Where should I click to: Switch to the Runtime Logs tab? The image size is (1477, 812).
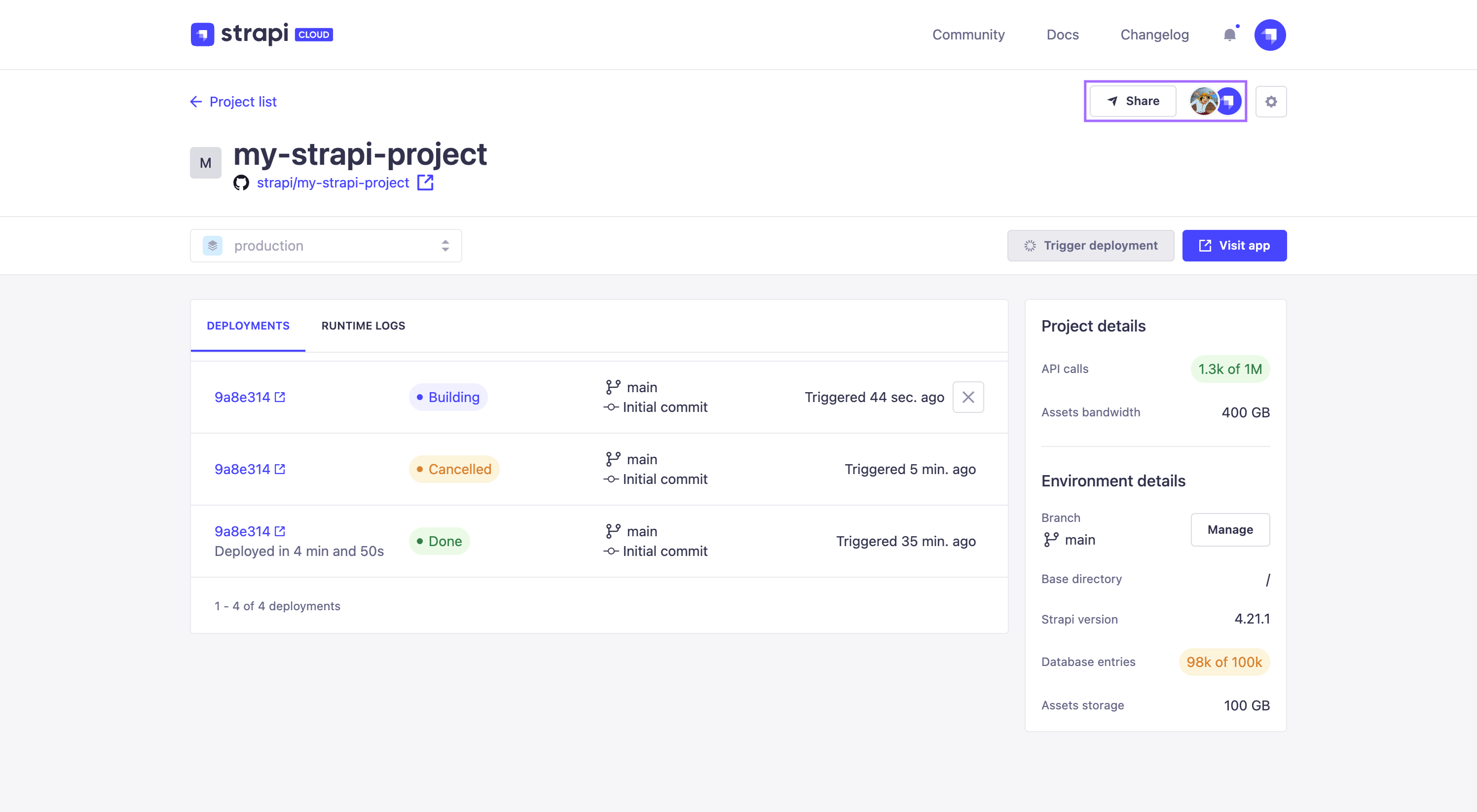click(363, 325)
